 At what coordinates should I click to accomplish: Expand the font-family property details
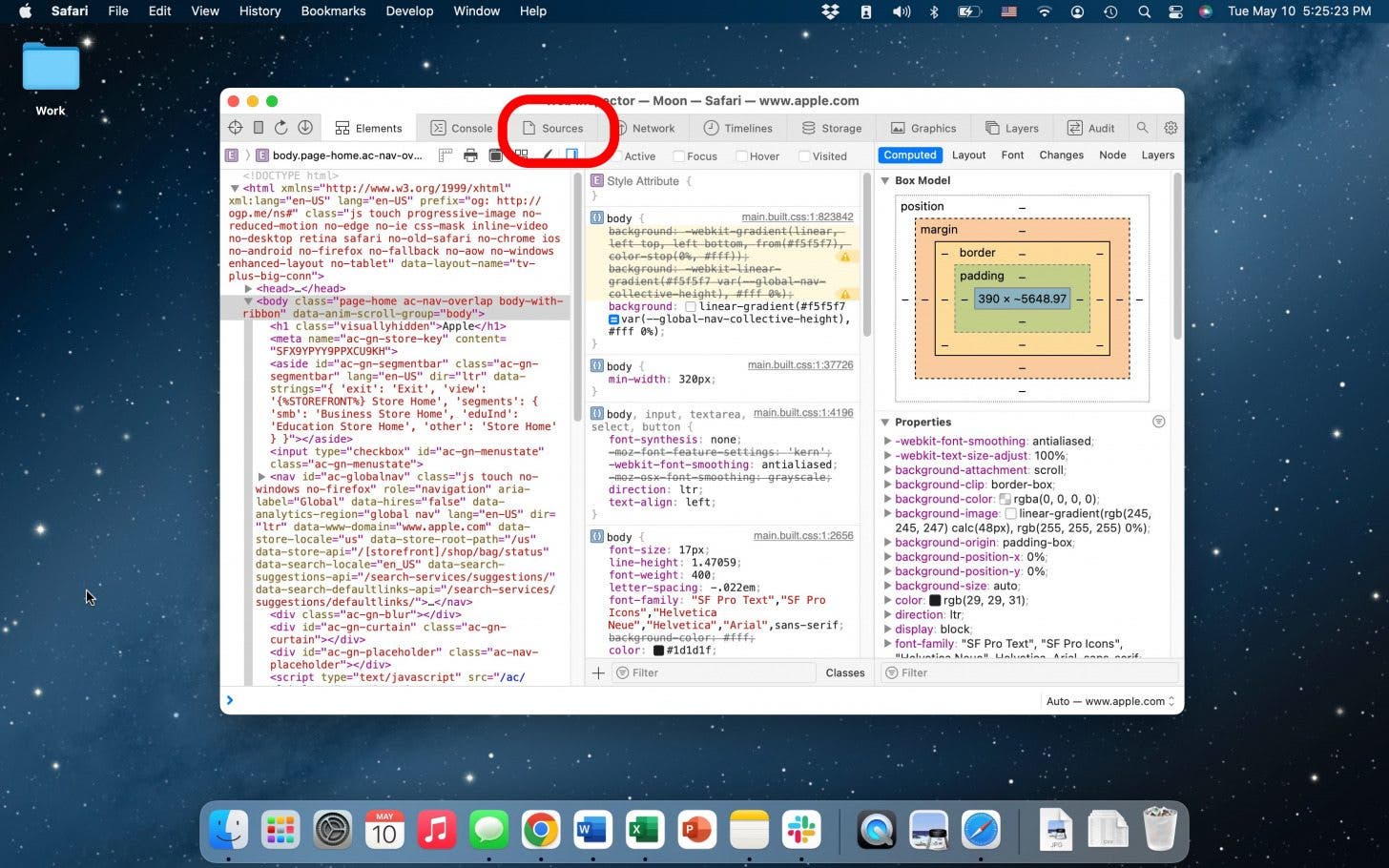(888, 644)
